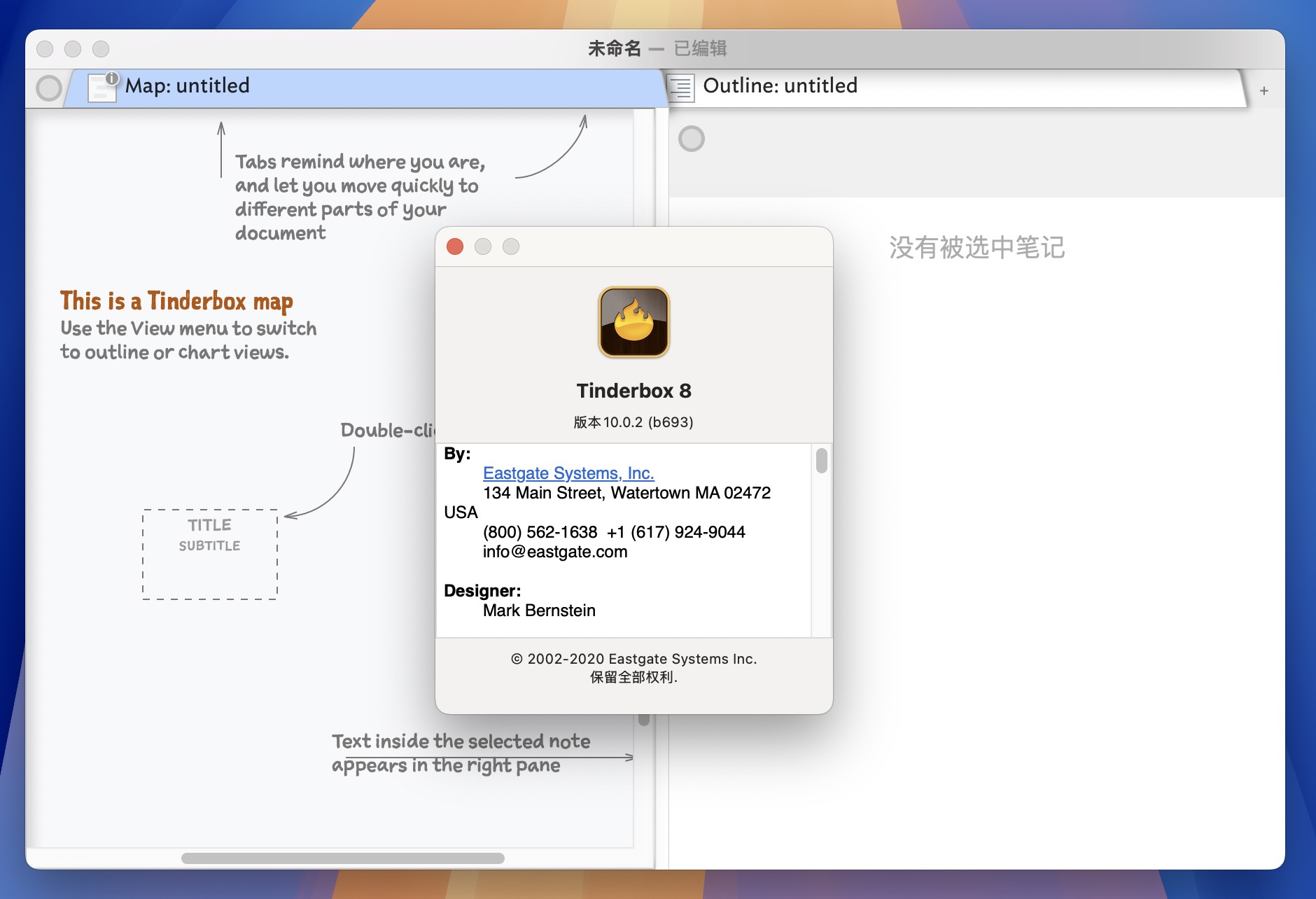Image resolution: width=1316 pixels, height=899 pixels.
Task: Click the designer name Mark Bernstein
Action: (x=539, y=611)
